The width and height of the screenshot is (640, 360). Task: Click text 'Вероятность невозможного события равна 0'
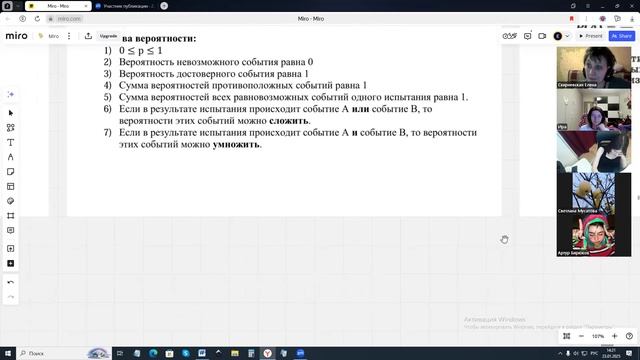click(216, 62)
